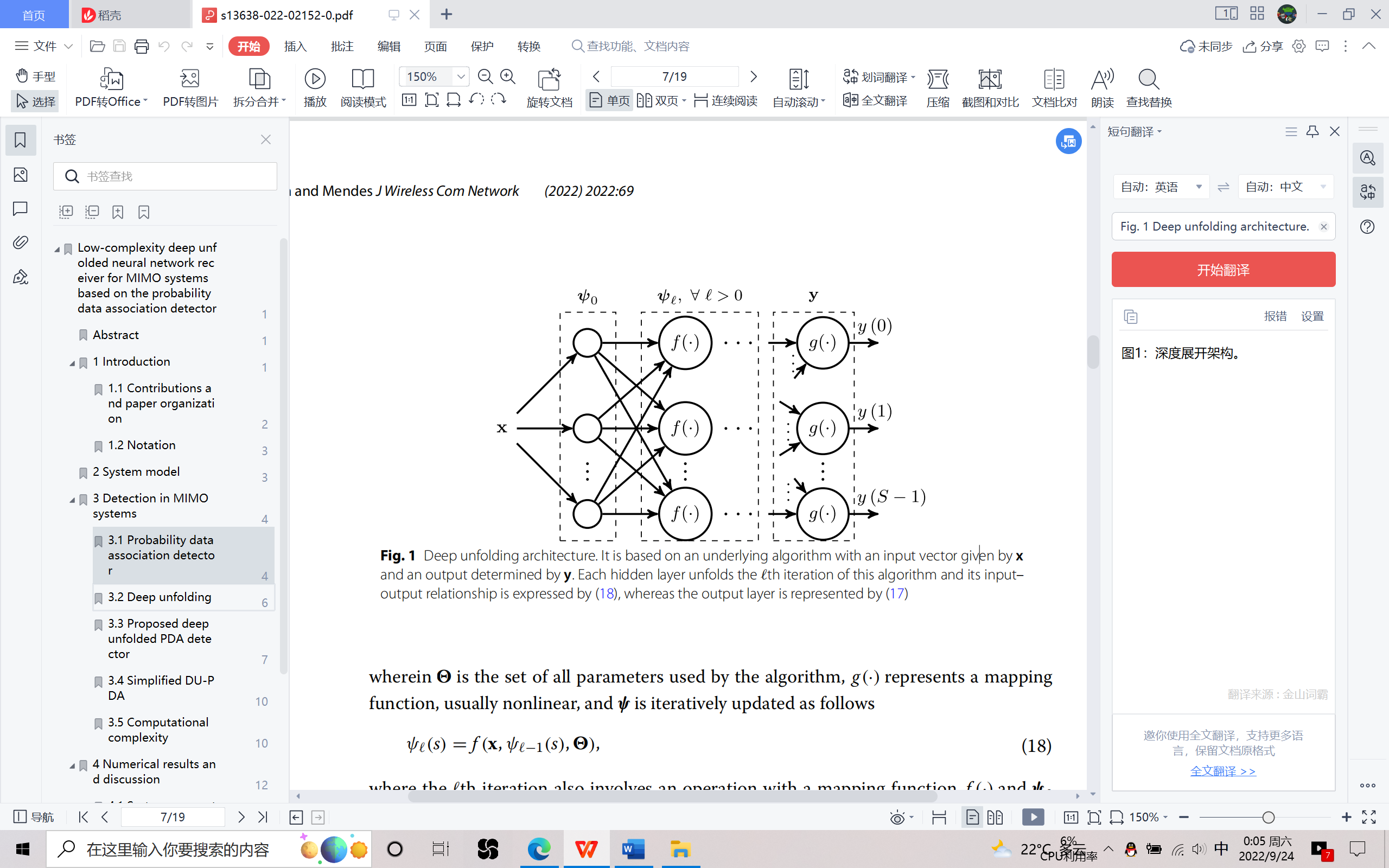The width and height of the screenshot is (1389, 868).
Task: Toggle 单页 single page view
Action: pyautogui.click(x=609, y=100)
